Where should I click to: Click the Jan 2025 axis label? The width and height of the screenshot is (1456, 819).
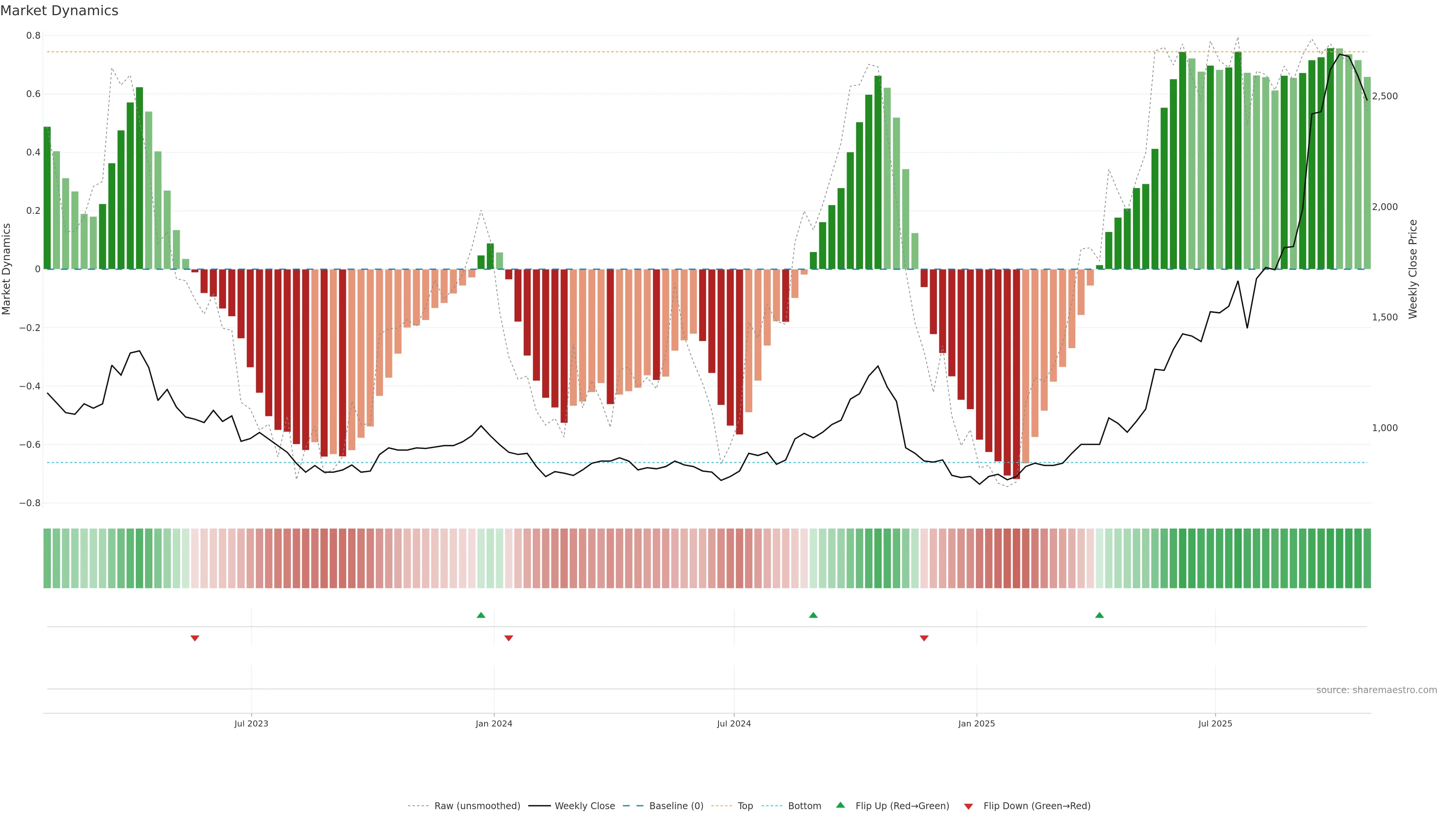coord(976,724)
